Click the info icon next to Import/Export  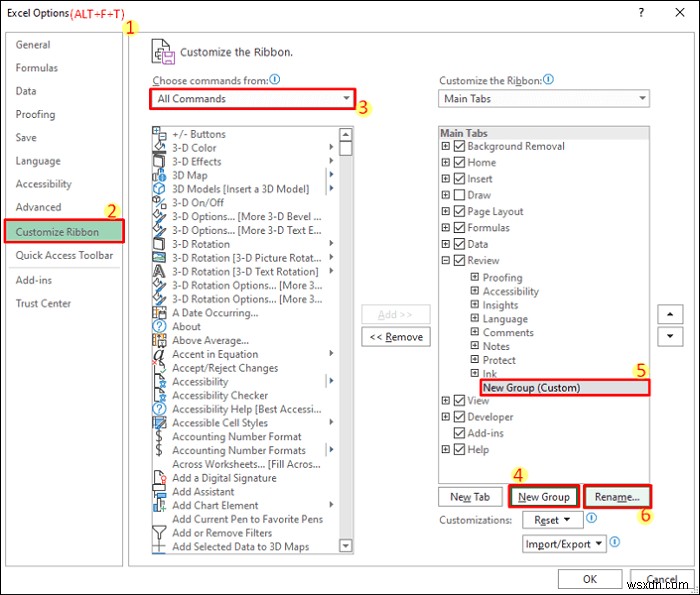tap(615, 542)
